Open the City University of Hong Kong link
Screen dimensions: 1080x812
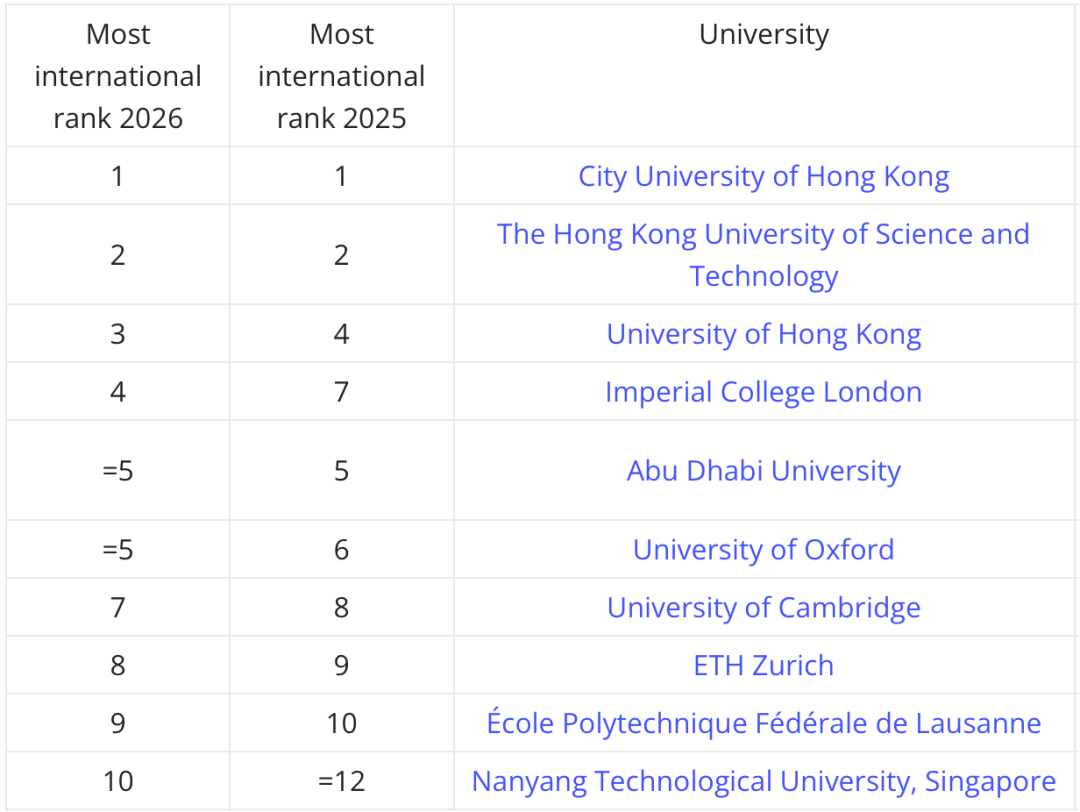click(x=763, y=177)
